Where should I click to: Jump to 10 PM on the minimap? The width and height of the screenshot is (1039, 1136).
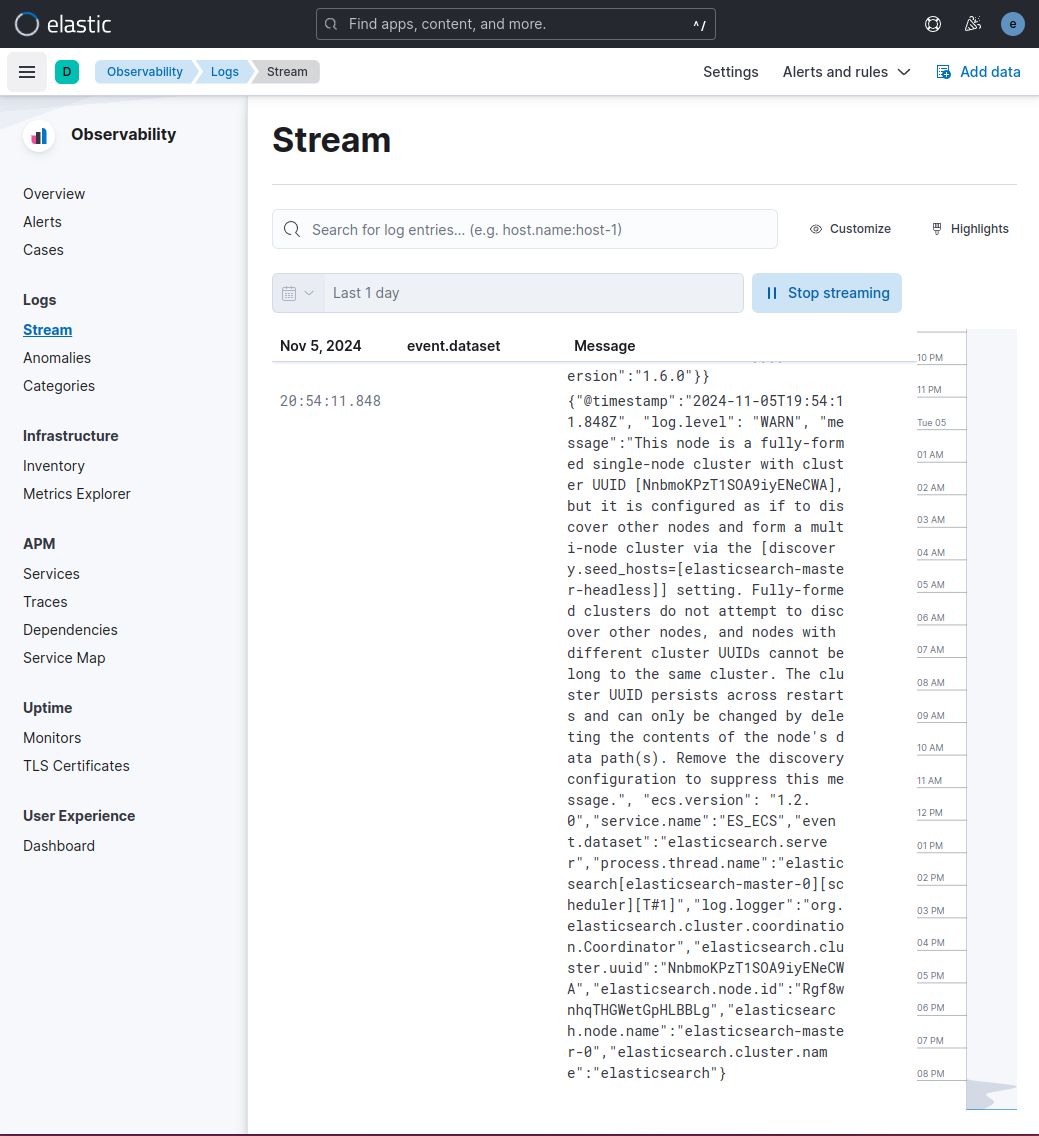coord(930,358)
